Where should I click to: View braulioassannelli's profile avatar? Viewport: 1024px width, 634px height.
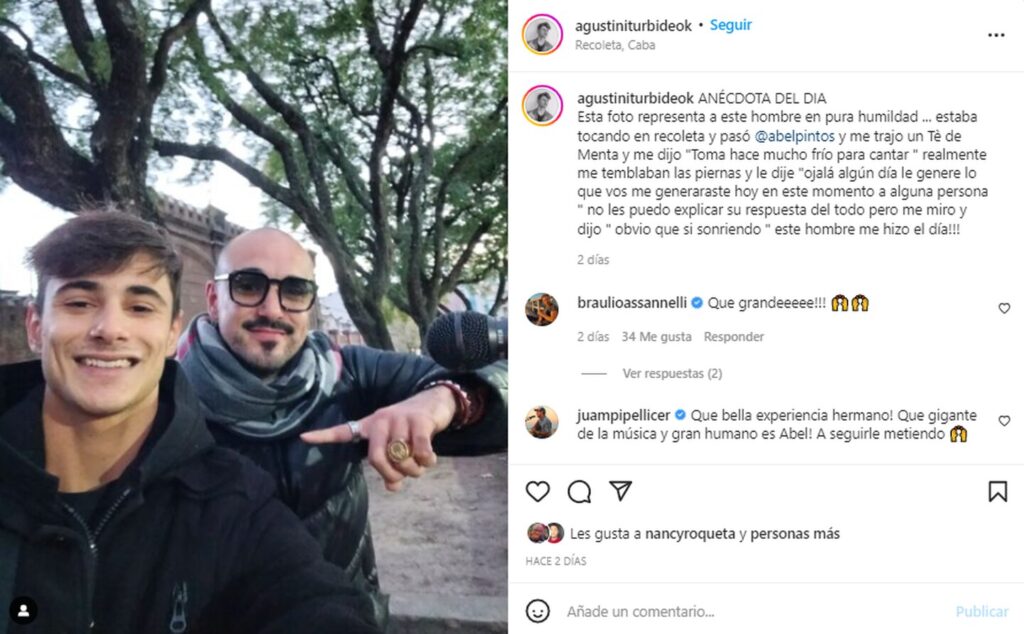[542, 309]
